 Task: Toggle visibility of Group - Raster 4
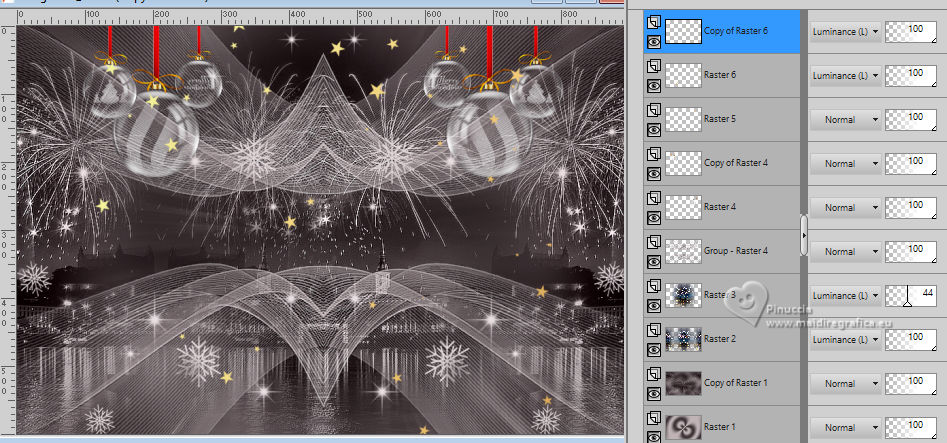click(x=653, y=262)
